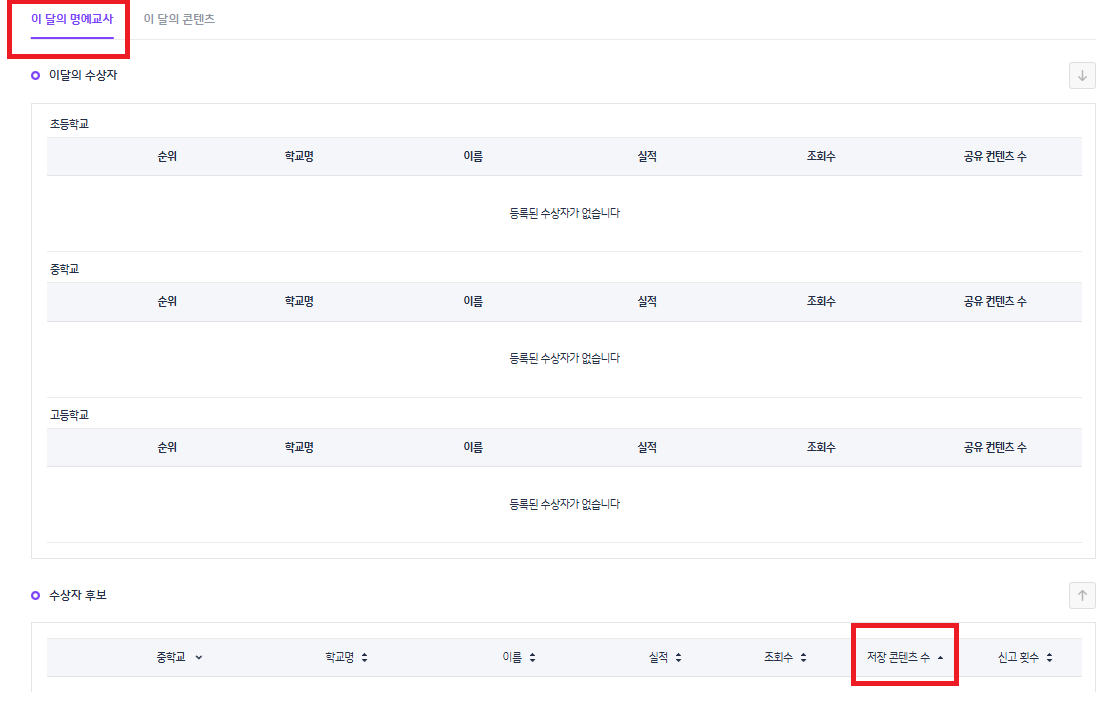This screenshot has width=1111, height=709.
Task: Sort the candidate list by 조회수 arrows
Action: click(x=804, y=658)
